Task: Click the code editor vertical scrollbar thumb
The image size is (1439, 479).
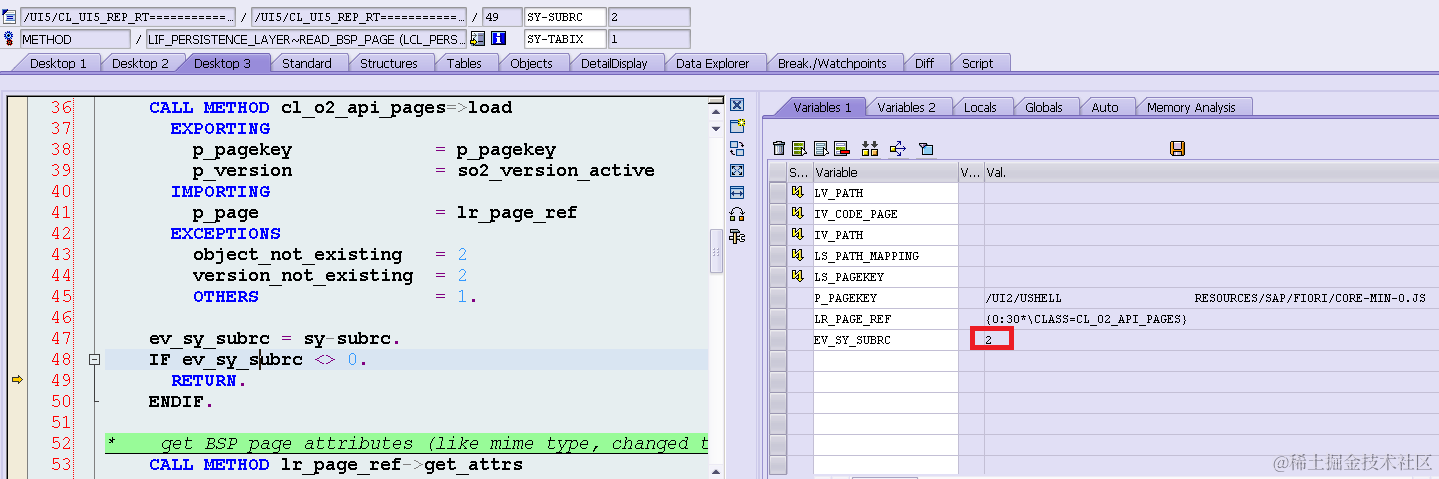Action: click(716, 251)
